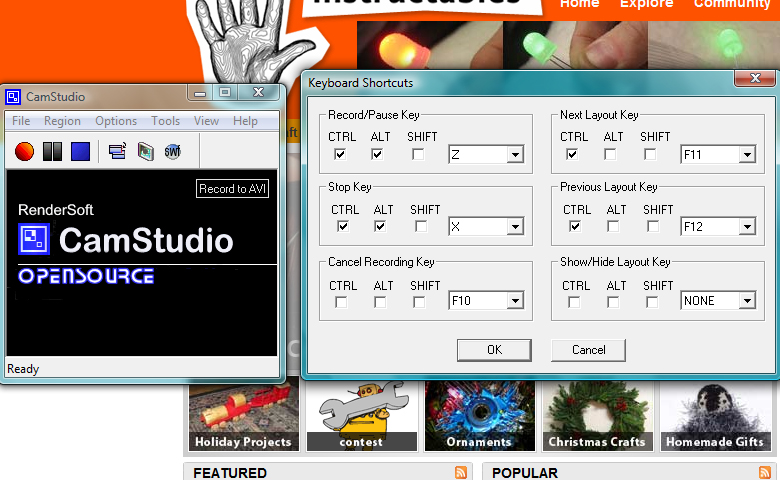The height and width of the screenshot is (480, 780).
Task: Click the FEATURED section heading
Action: point(230,473)
